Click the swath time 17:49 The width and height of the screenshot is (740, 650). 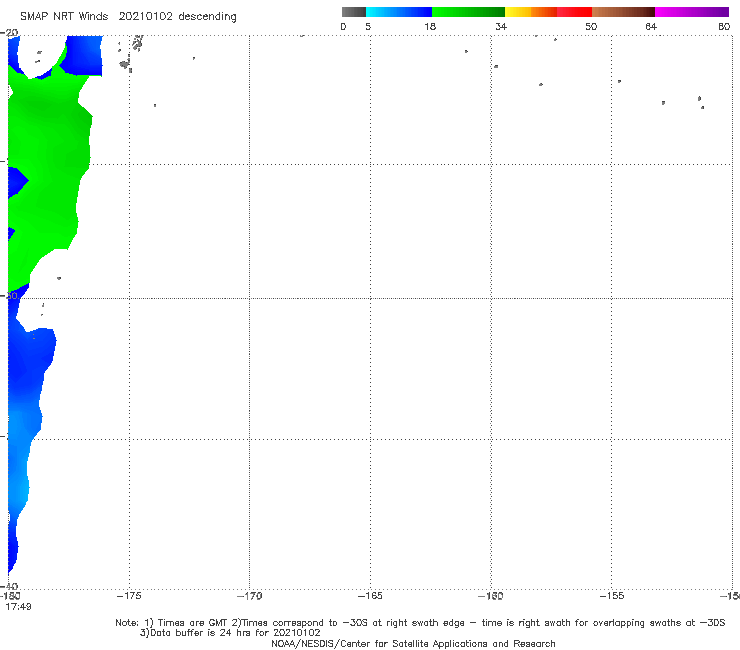tap(18, 607)
